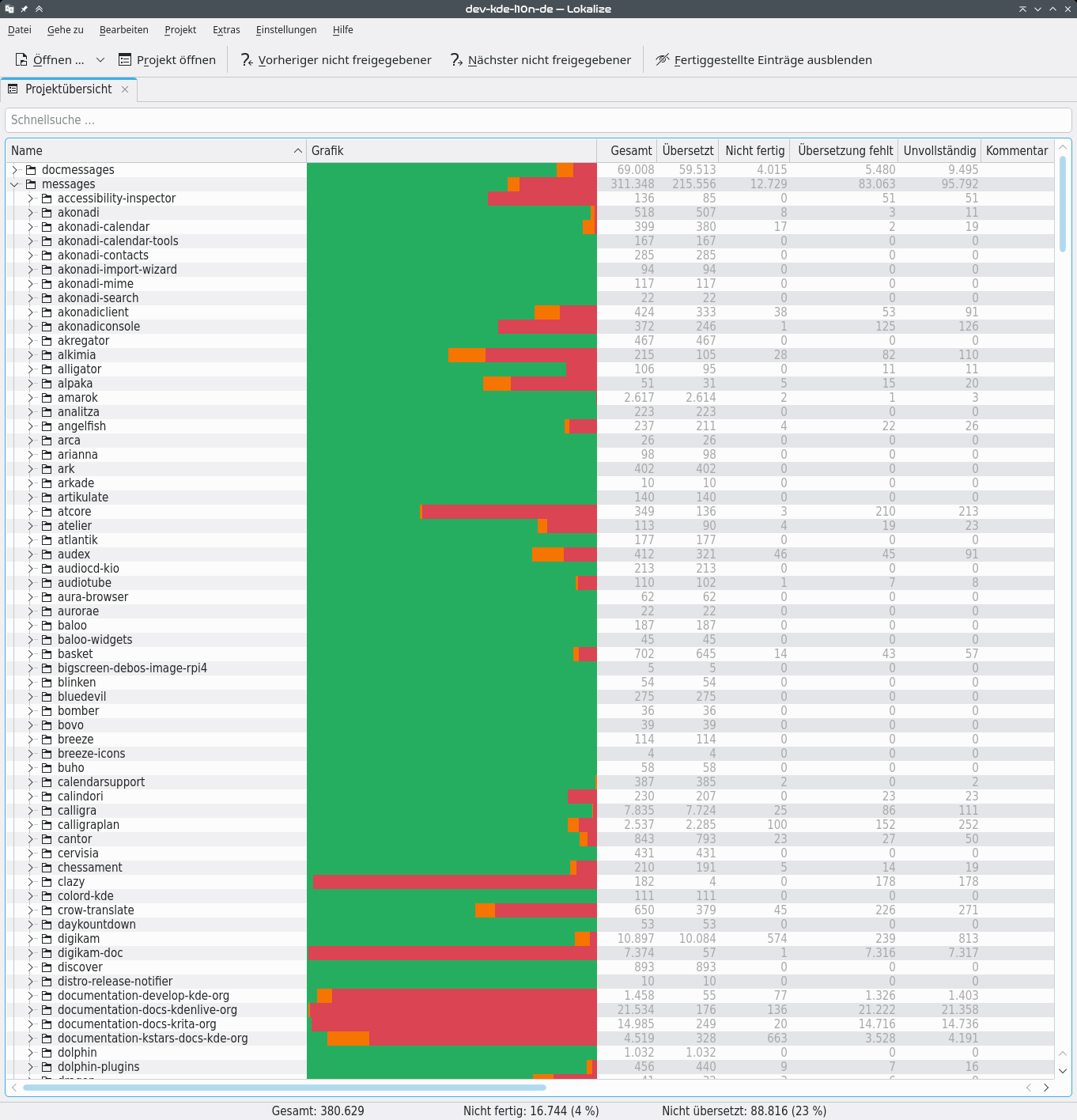Expand the accessibility-inspector folder
The image size is (1077, 1120).
pos(31,199)
